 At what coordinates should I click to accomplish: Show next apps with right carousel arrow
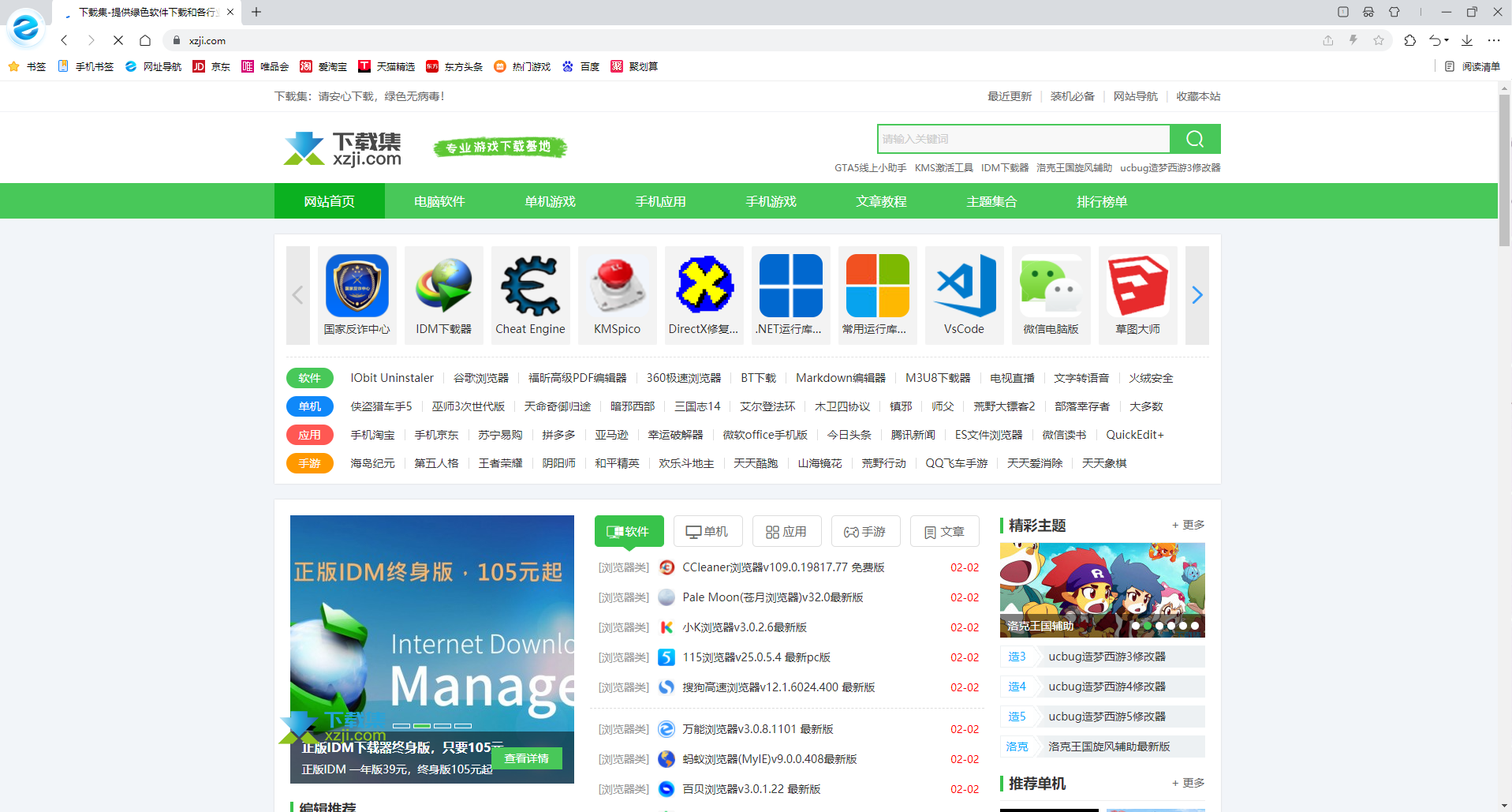click(1197, 295)
